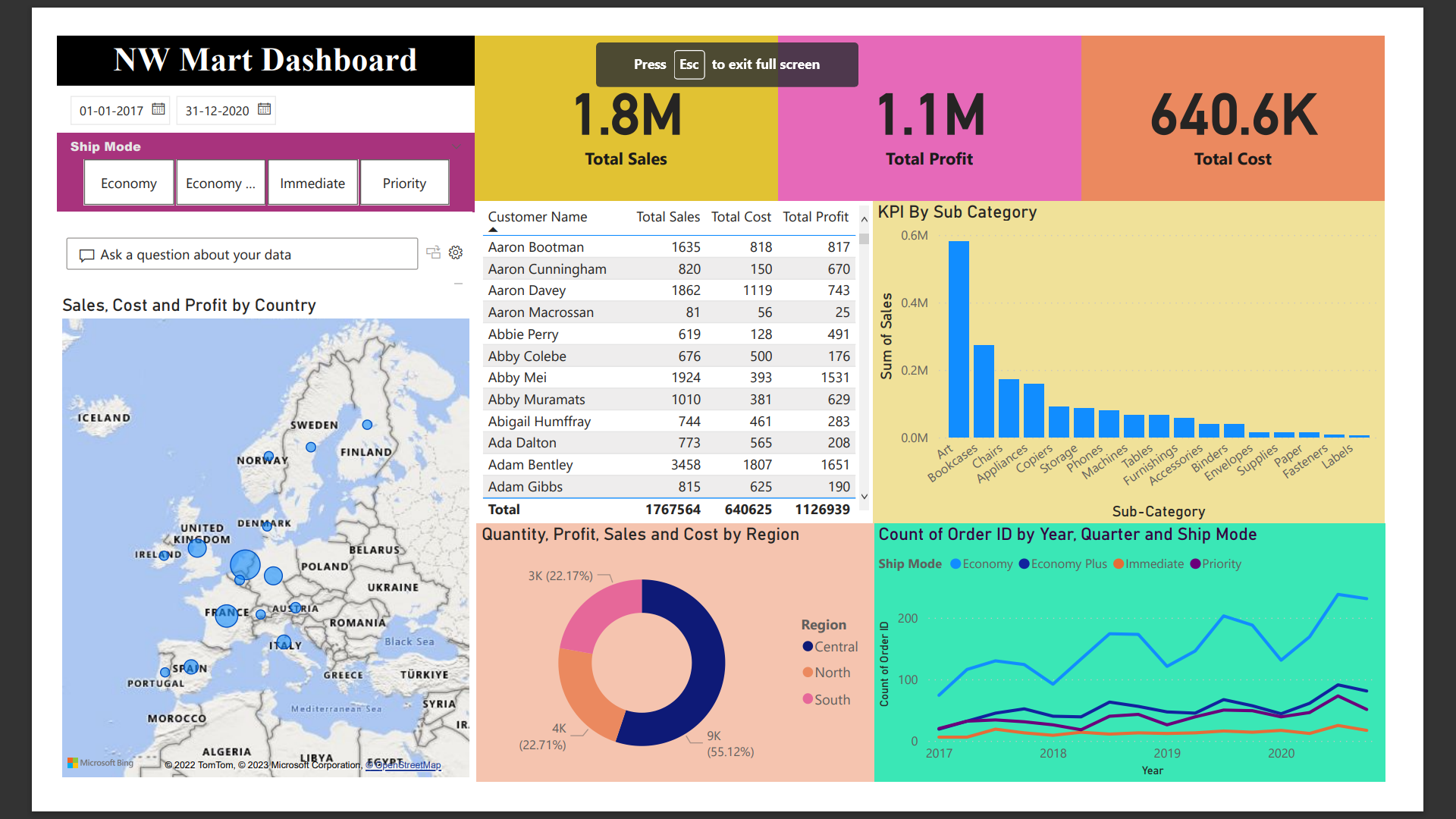Click the Central region legend bullet on donut chart
Viewport: 1456px width, 819px height.
click(807, 646)
